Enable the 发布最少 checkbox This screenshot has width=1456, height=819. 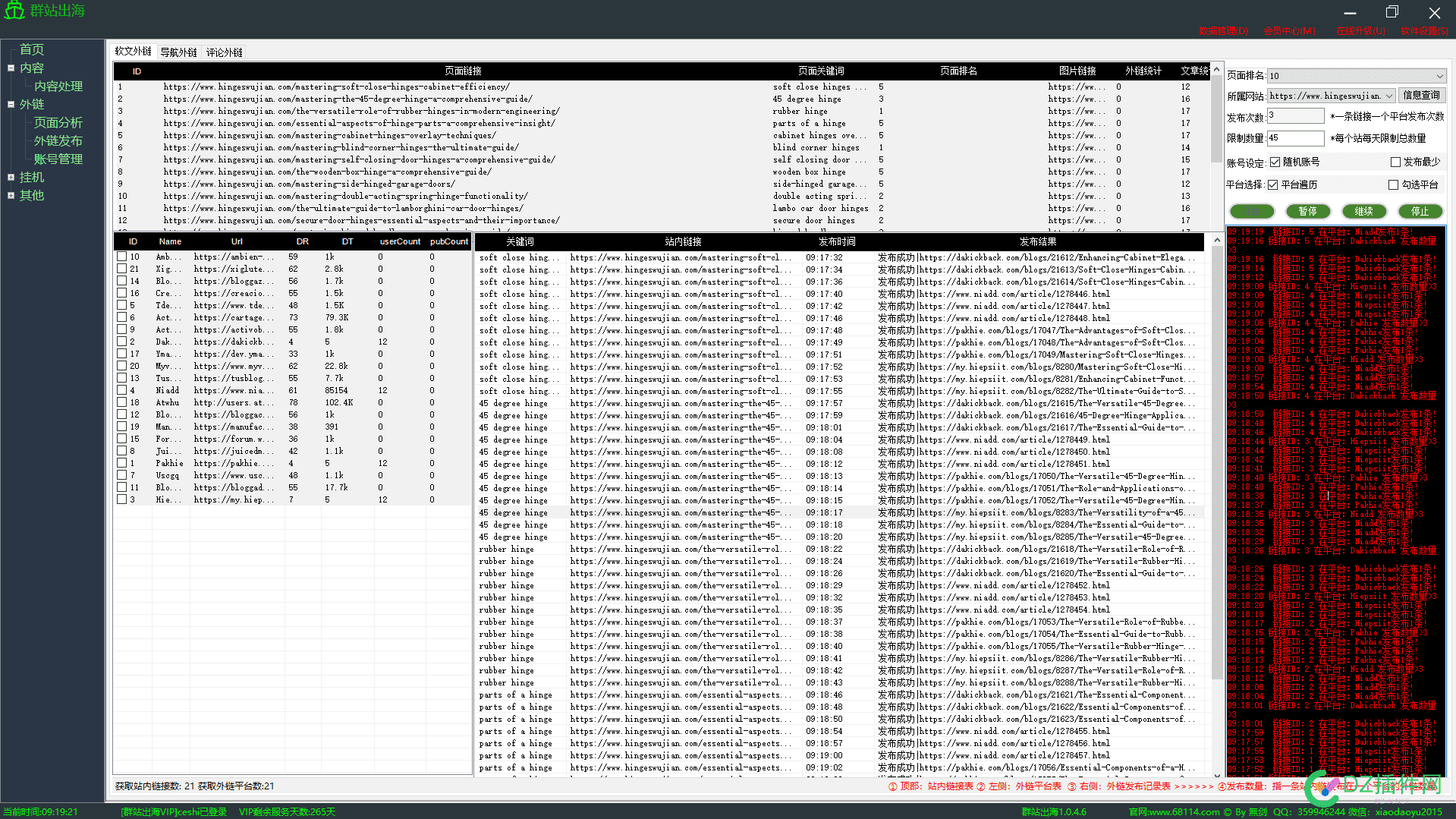click(x=1395, y=162)
